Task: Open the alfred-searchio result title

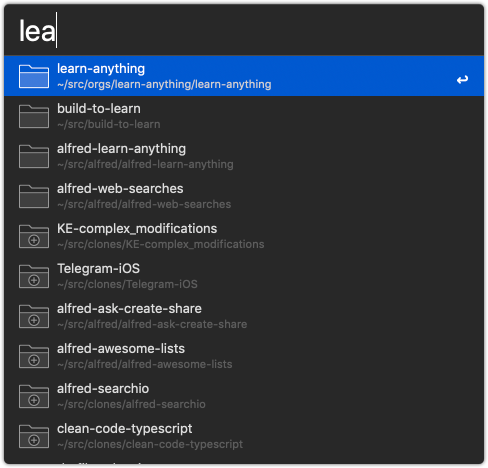Action: click(x=103, y=389)
